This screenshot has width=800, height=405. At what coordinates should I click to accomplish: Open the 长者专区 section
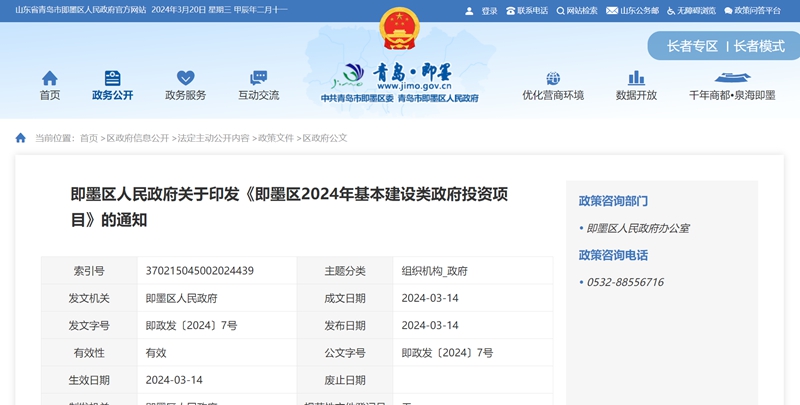pyautogui.click(x=693, y=46)
